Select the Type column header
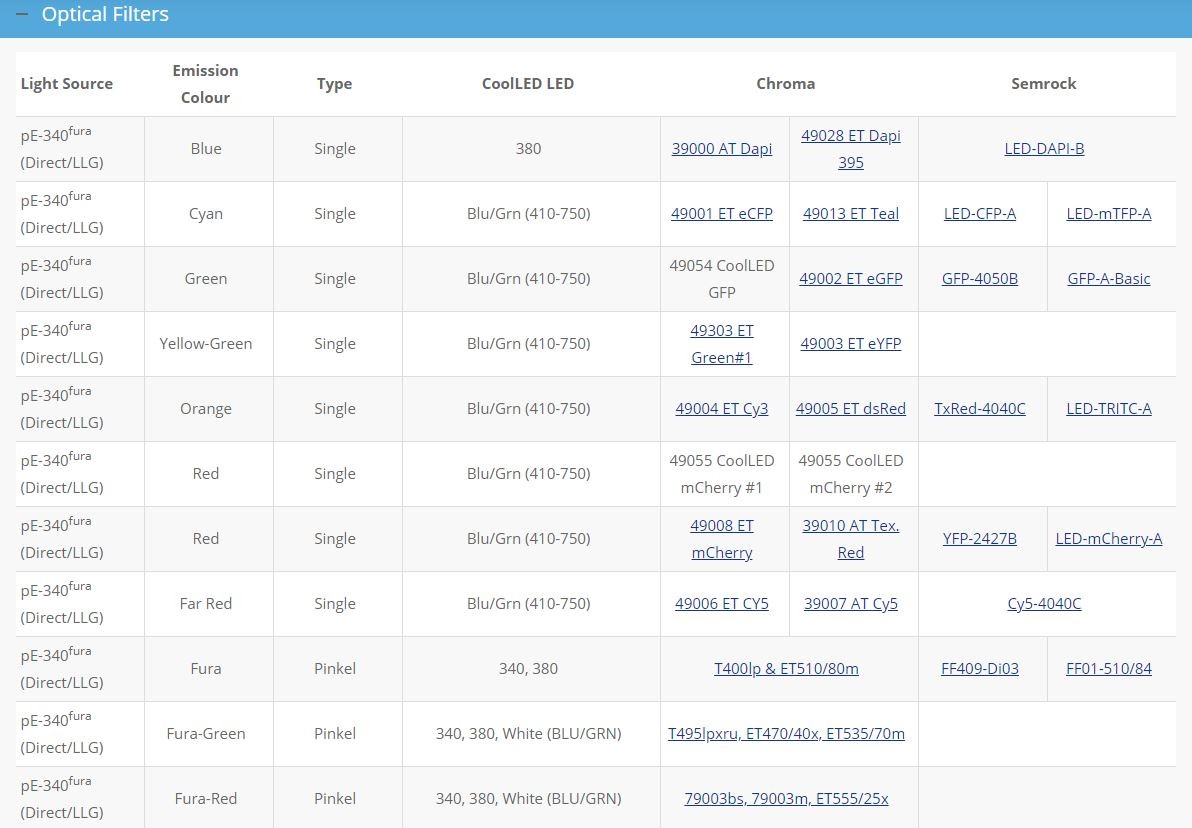 334,84
